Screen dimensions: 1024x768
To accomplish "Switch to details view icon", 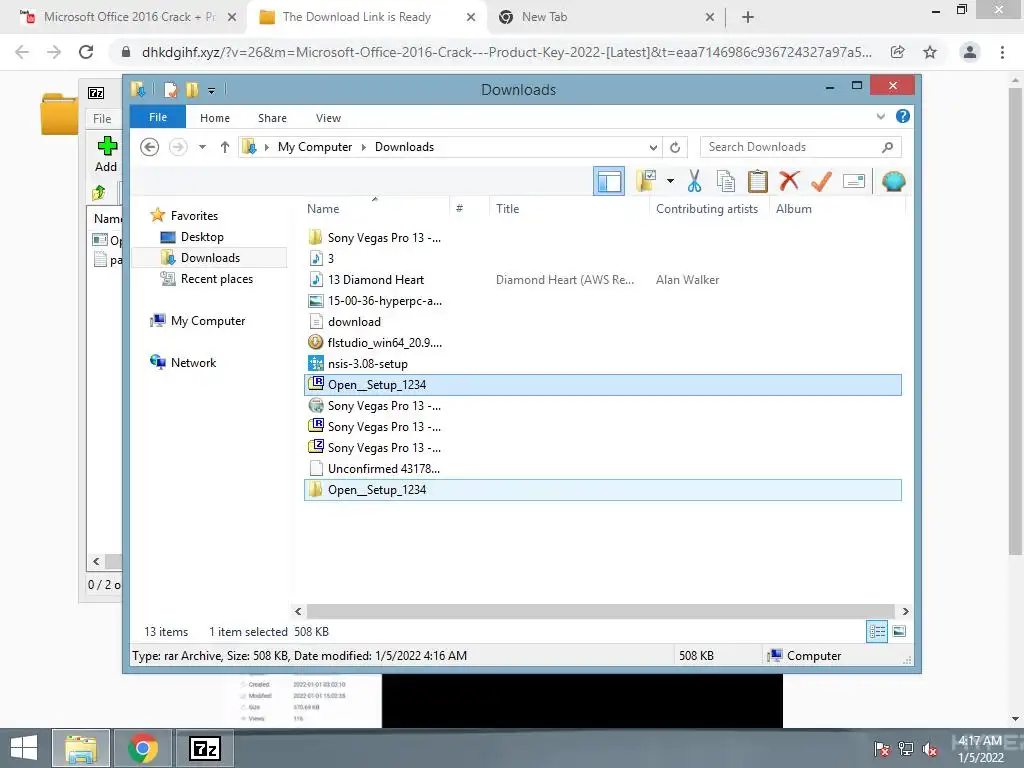I will 876,632.
